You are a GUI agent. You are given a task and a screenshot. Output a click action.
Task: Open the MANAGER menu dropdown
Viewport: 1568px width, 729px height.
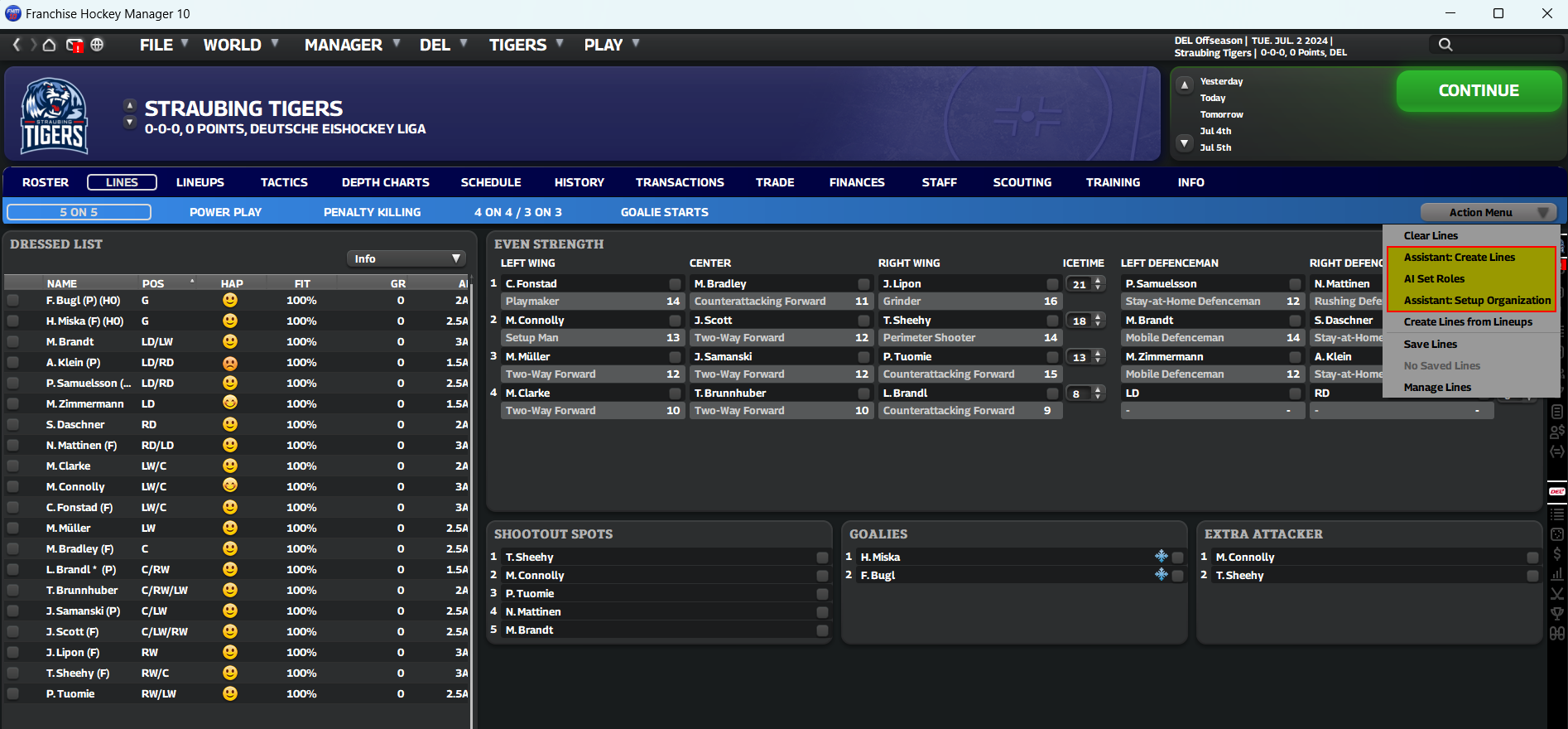352,45
